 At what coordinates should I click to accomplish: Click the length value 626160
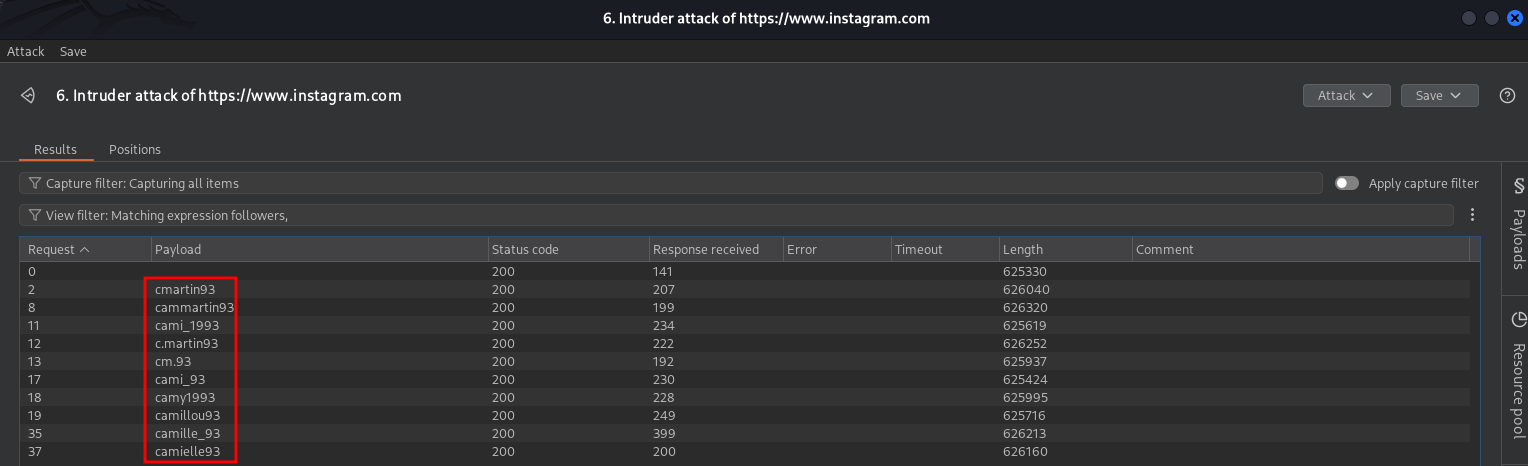pos(1025,451)
